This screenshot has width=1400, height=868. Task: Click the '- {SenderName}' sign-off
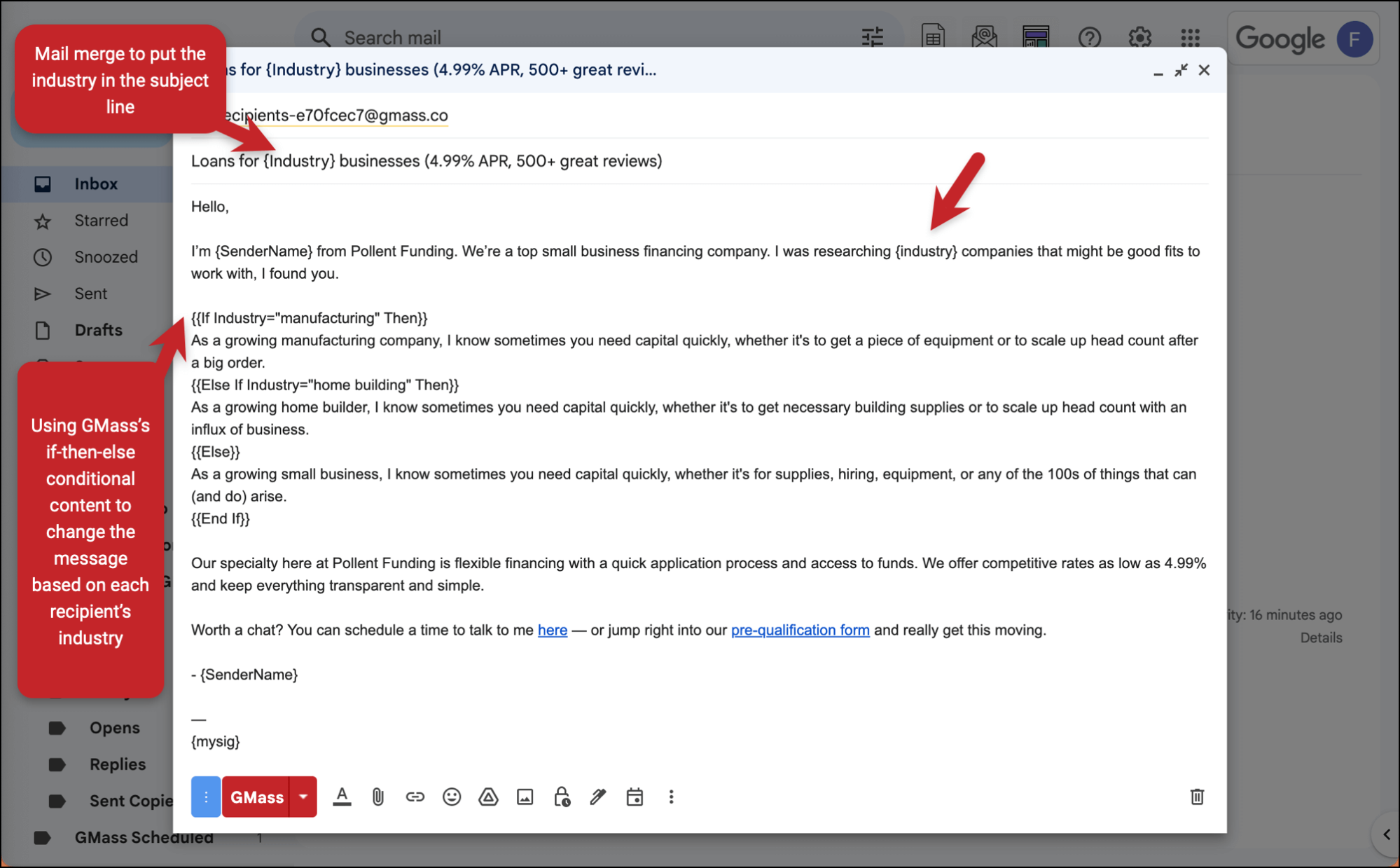[244, 675]
